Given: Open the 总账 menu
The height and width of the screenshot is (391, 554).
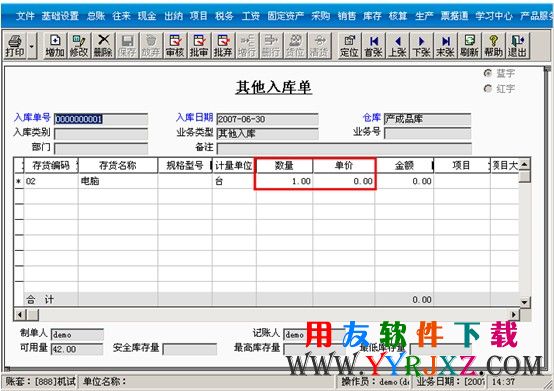Looking at the screenshot, I should point(96,16).
